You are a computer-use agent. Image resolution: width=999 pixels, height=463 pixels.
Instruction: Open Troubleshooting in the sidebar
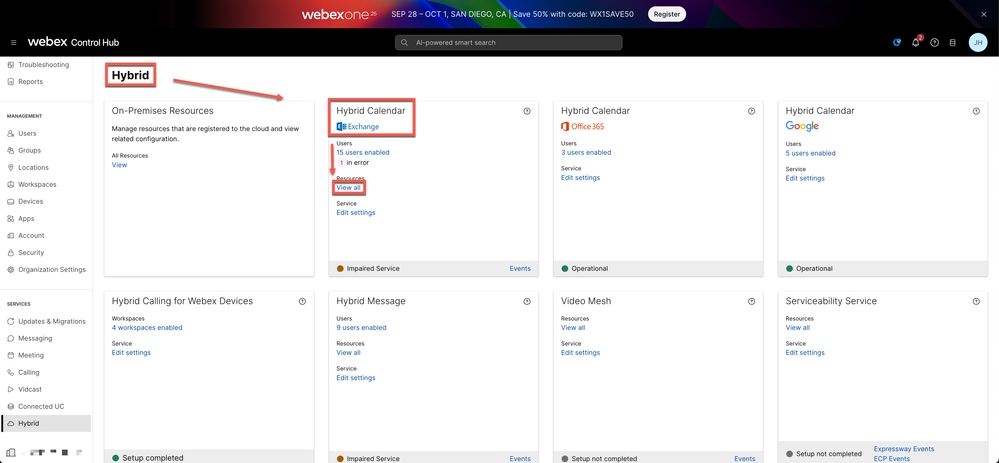coord(43,65)
